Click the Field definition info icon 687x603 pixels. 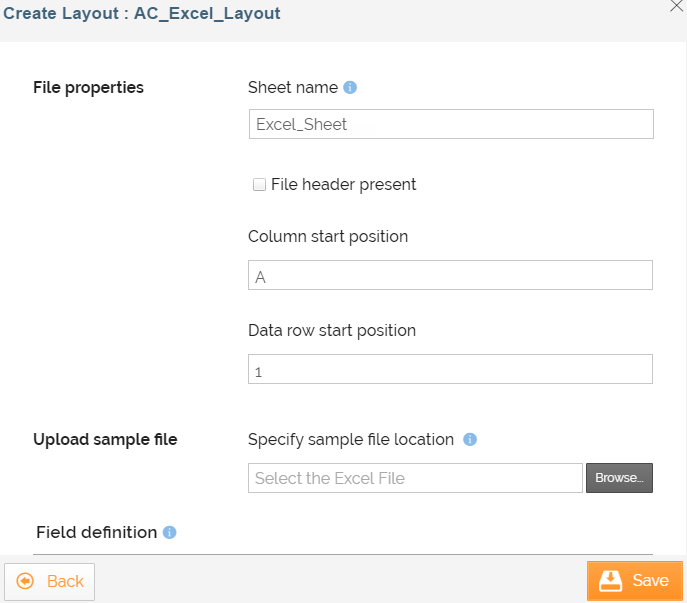[x=169, y=532]
